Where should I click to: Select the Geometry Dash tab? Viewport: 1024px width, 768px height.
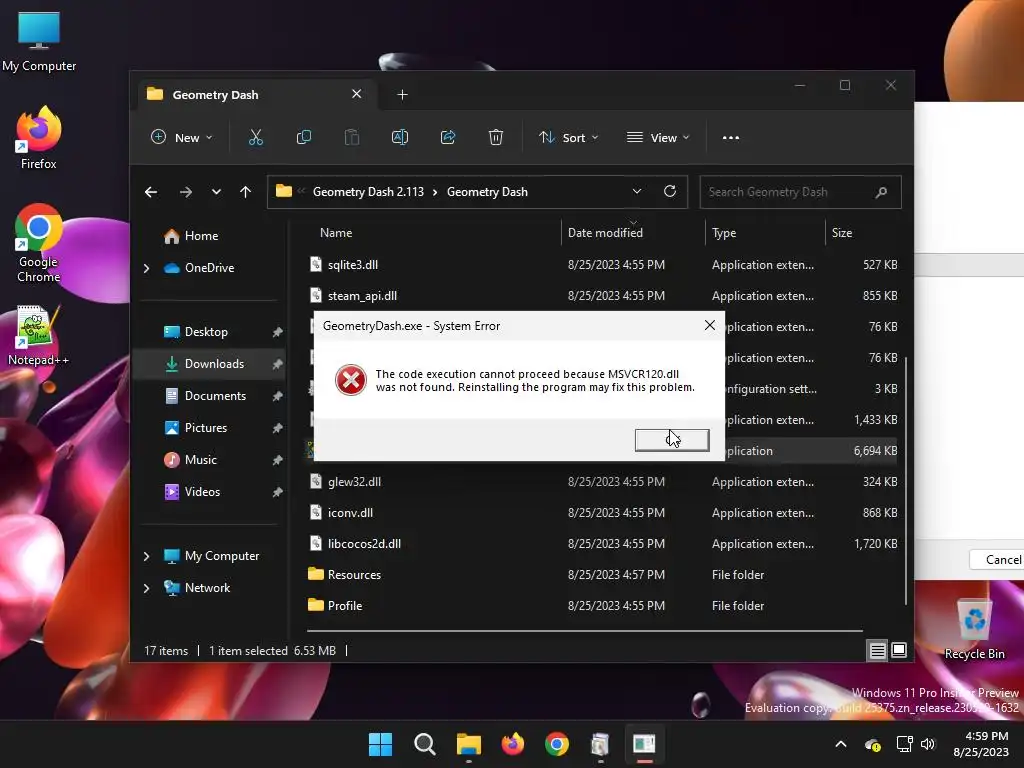(x=255, y=95)
